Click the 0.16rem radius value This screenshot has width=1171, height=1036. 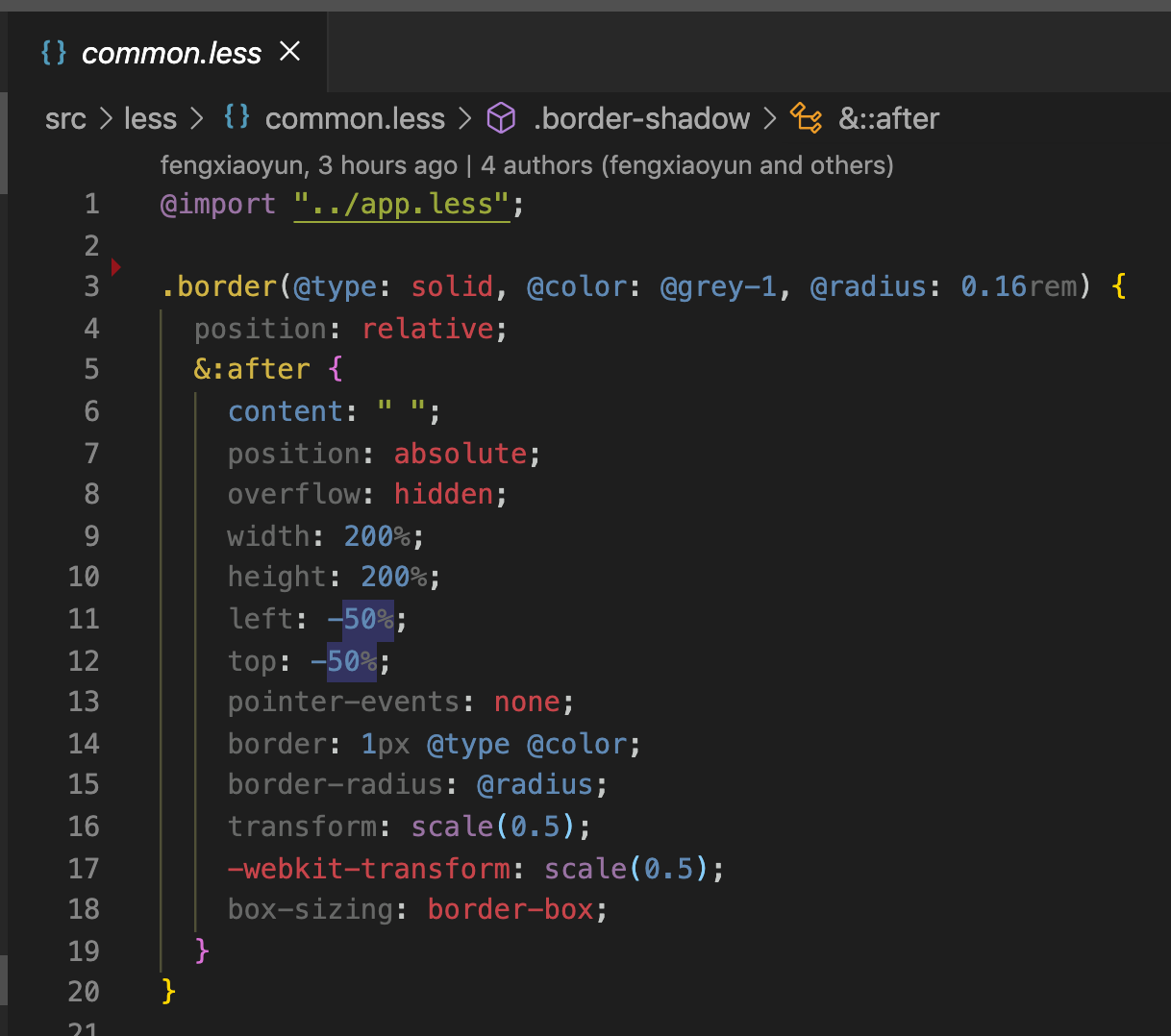tap(1019, 286)
